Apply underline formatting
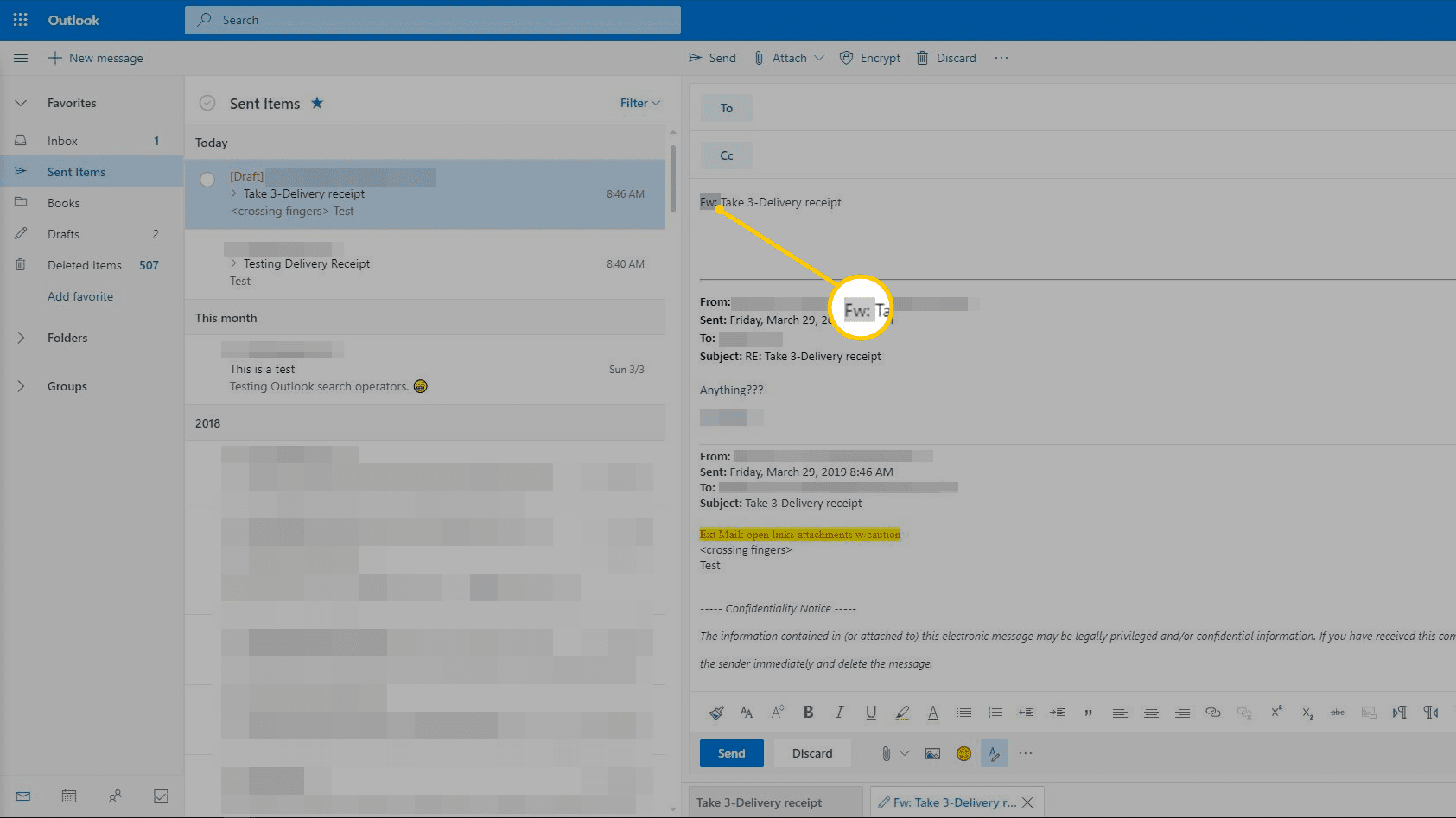The width and height of the screenshot is (1456, 818). pyautogui.click(x=871, y=713)
